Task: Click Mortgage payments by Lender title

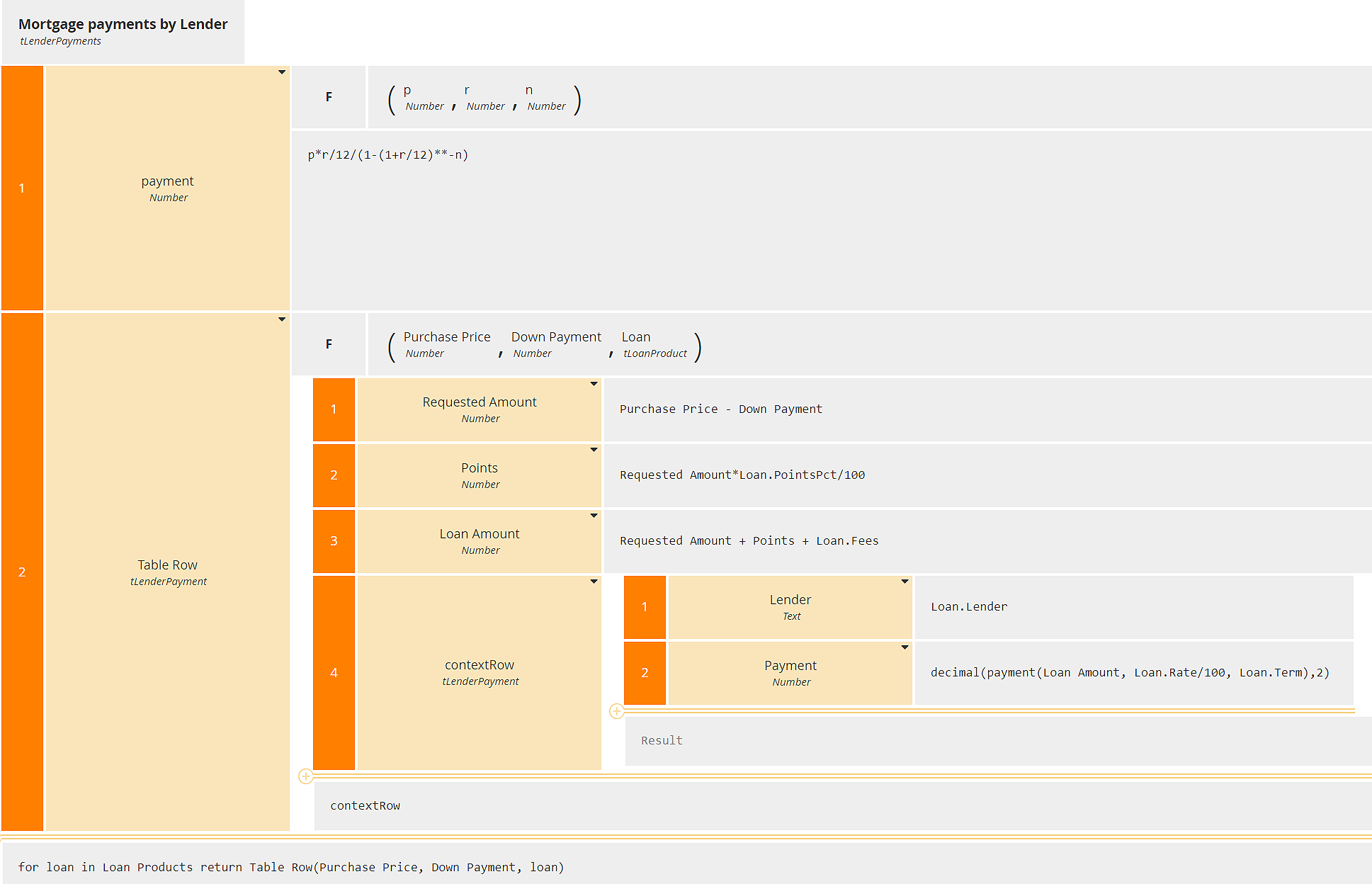Action: [123, 24]
